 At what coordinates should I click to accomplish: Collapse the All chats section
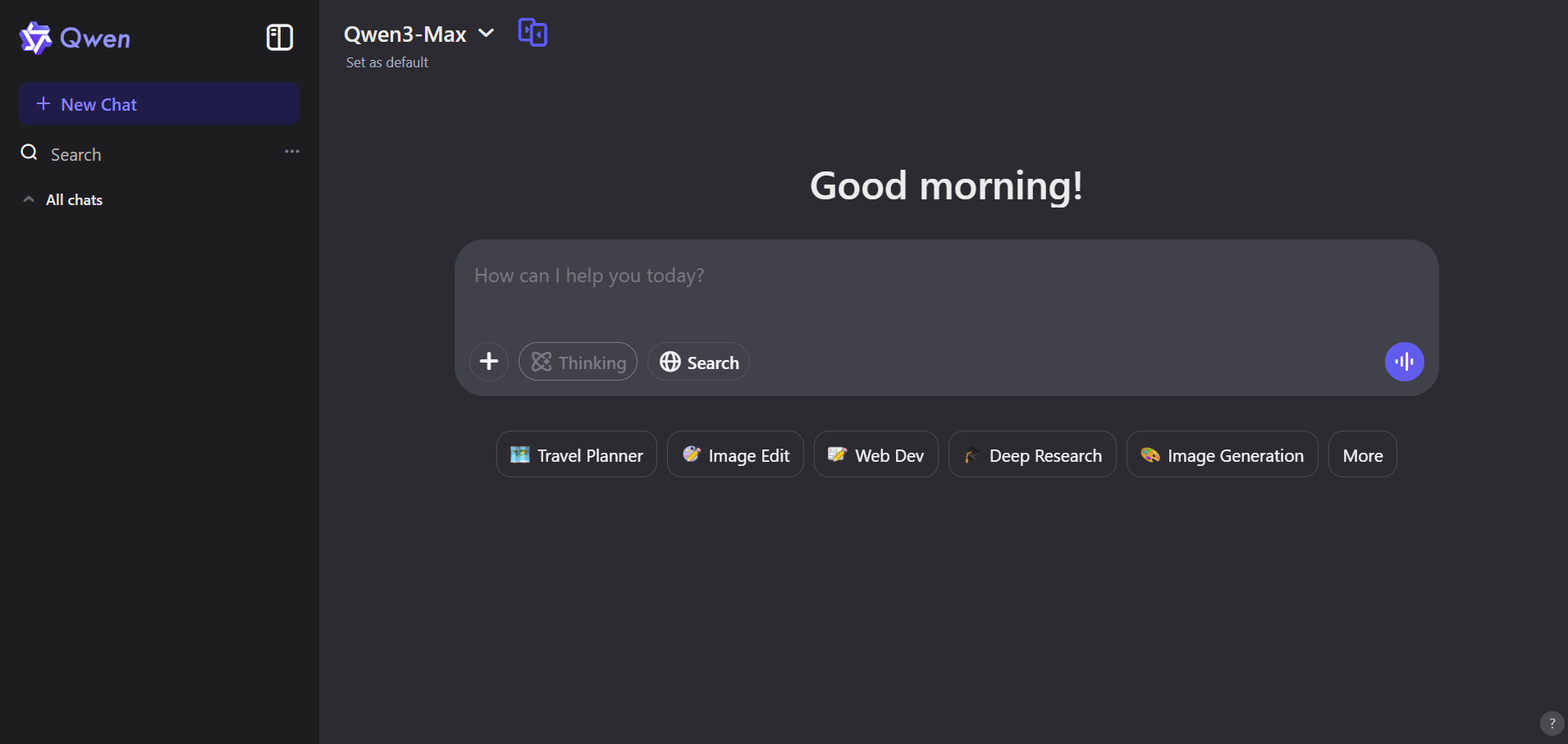[28, 199]
